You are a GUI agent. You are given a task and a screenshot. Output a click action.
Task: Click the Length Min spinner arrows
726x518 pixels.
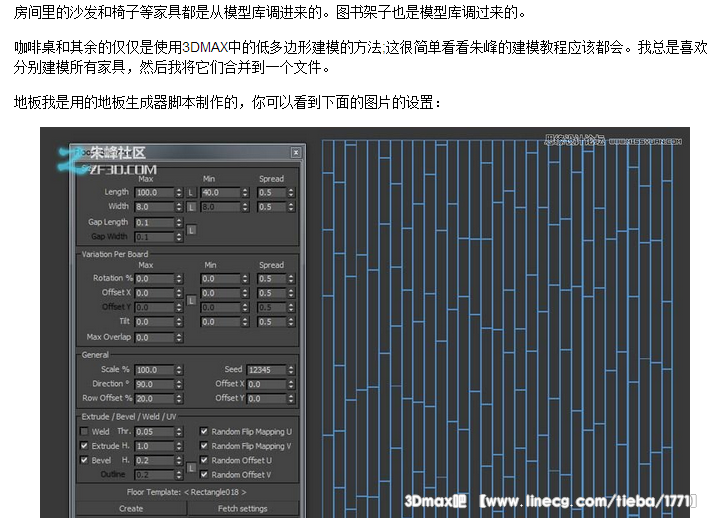coord(245,192)
